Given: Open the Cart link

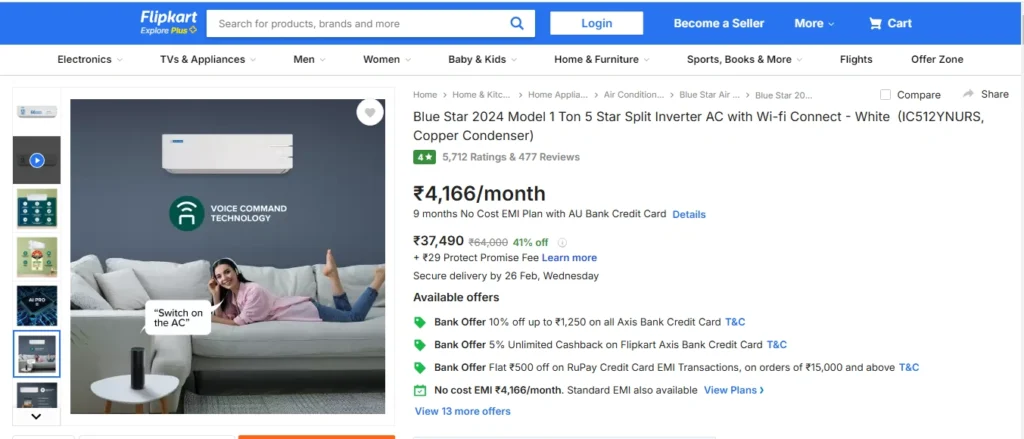Looking at the screenshot, I should [890, 24].
